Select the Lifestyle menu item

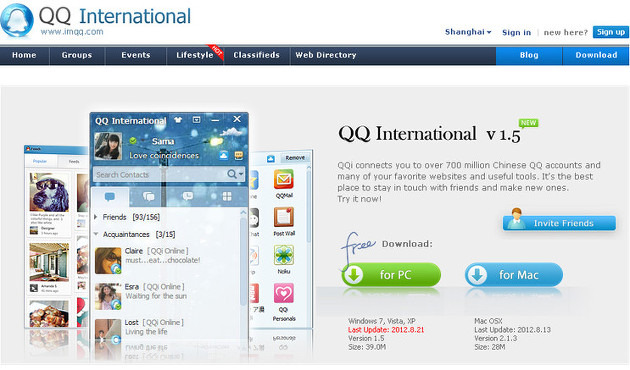pos(195,55)
